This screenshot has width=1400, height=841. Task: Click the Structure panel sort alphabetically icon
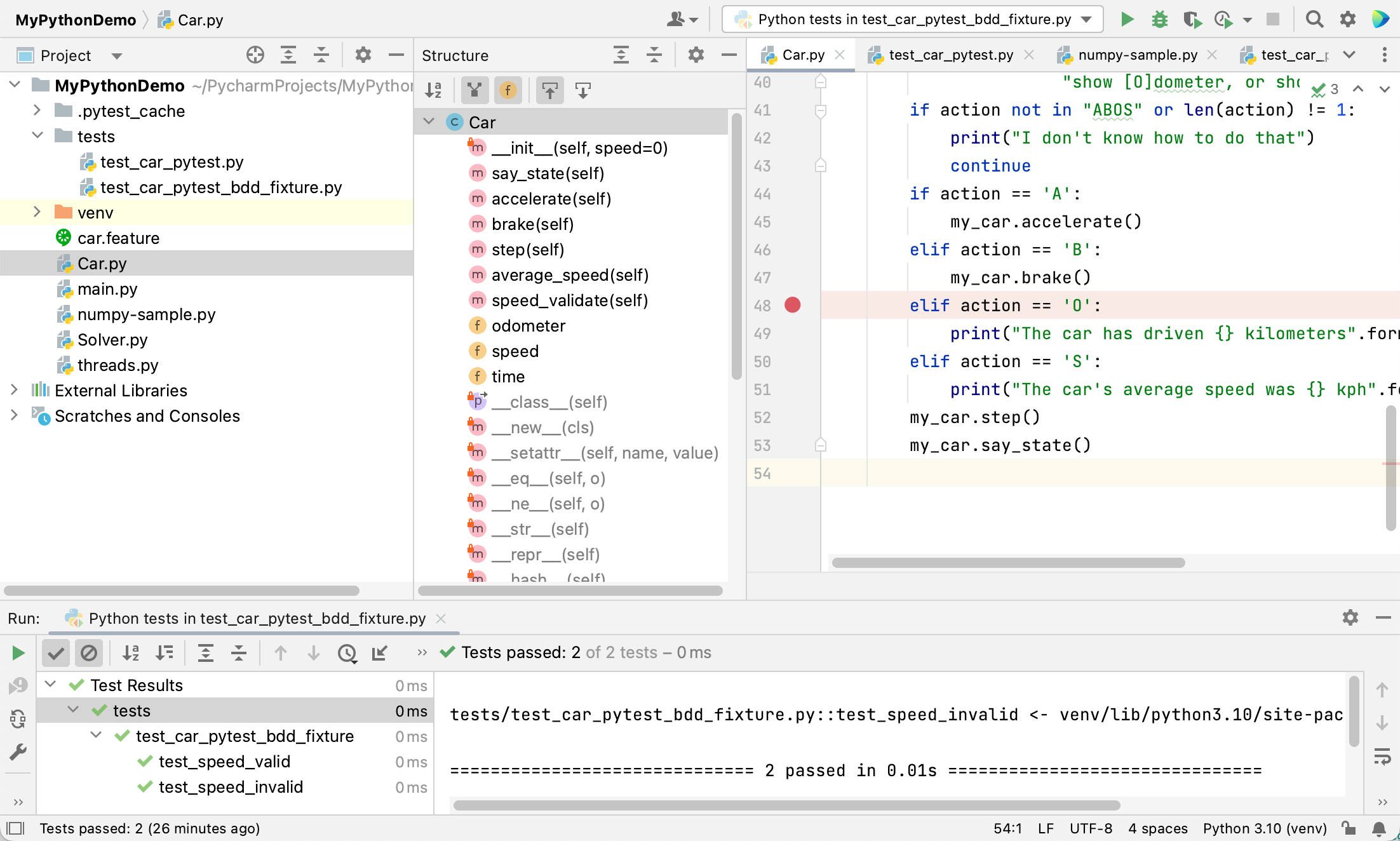[x=434, y=90]
